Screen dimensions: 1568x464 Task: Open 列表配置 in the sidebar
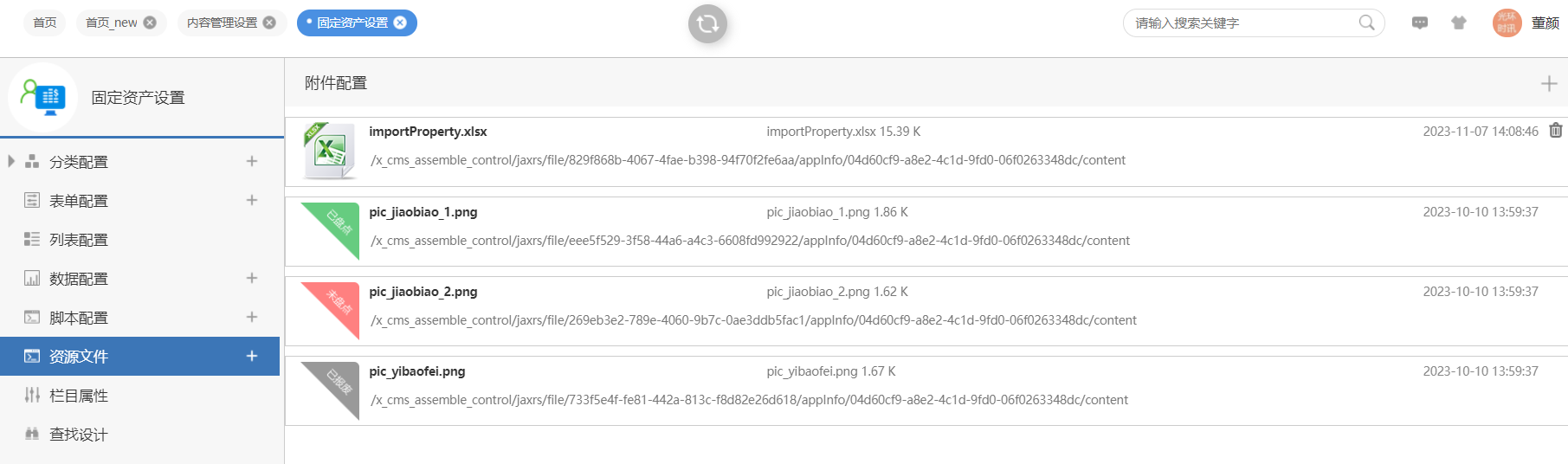79,240
